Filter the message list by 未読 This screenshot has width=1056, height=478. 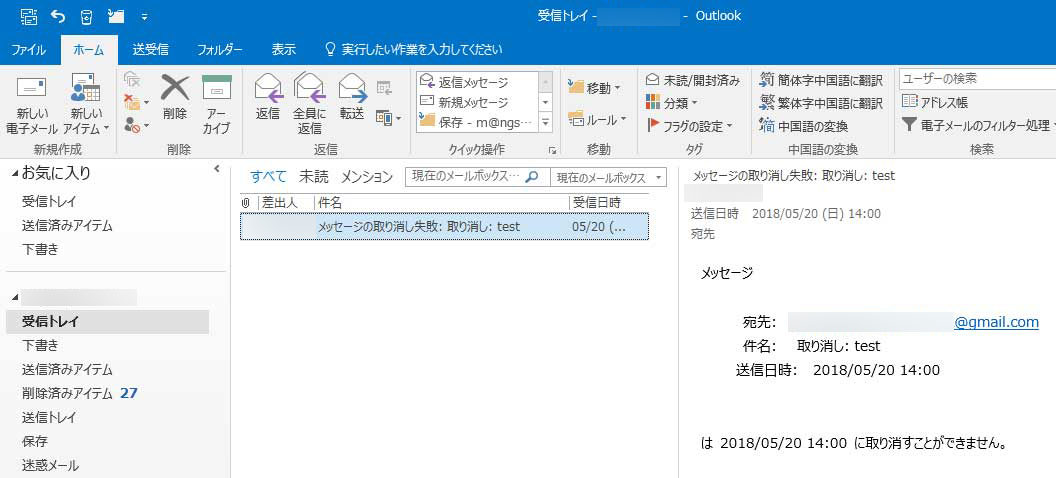[x=313, y=177]
